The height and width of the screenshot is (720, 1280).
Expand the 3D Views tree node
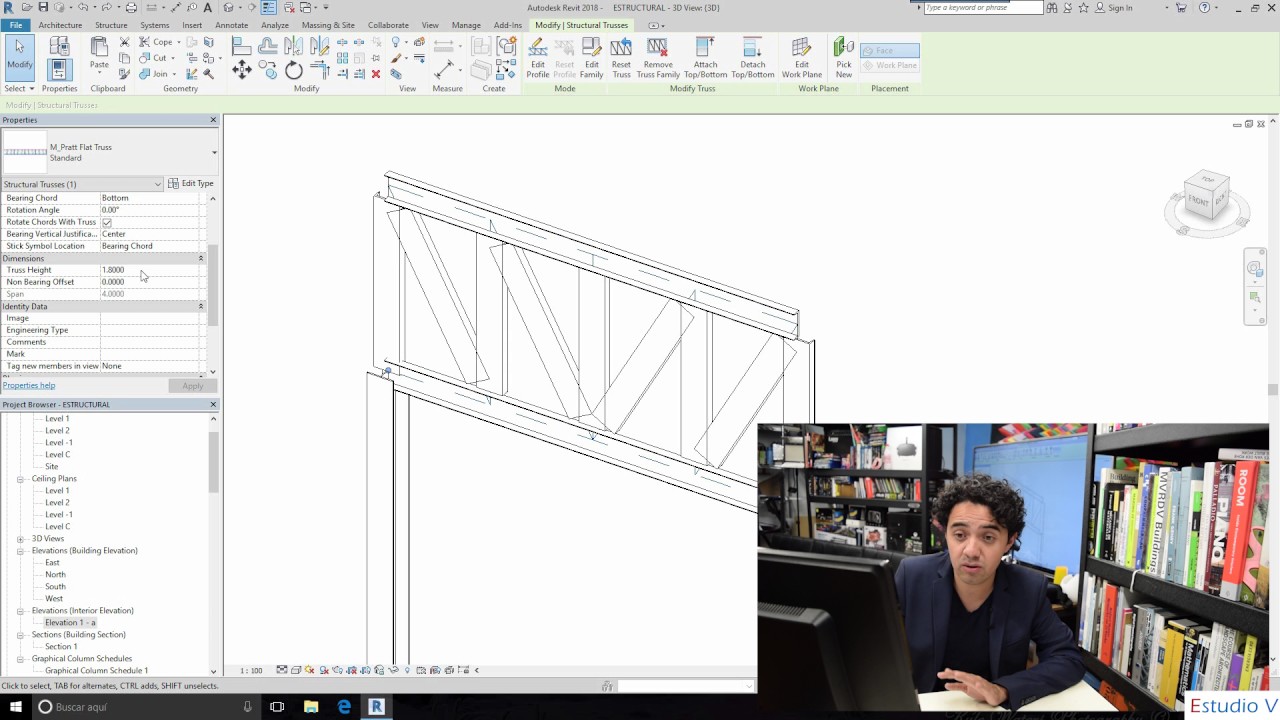coord(20,539)
